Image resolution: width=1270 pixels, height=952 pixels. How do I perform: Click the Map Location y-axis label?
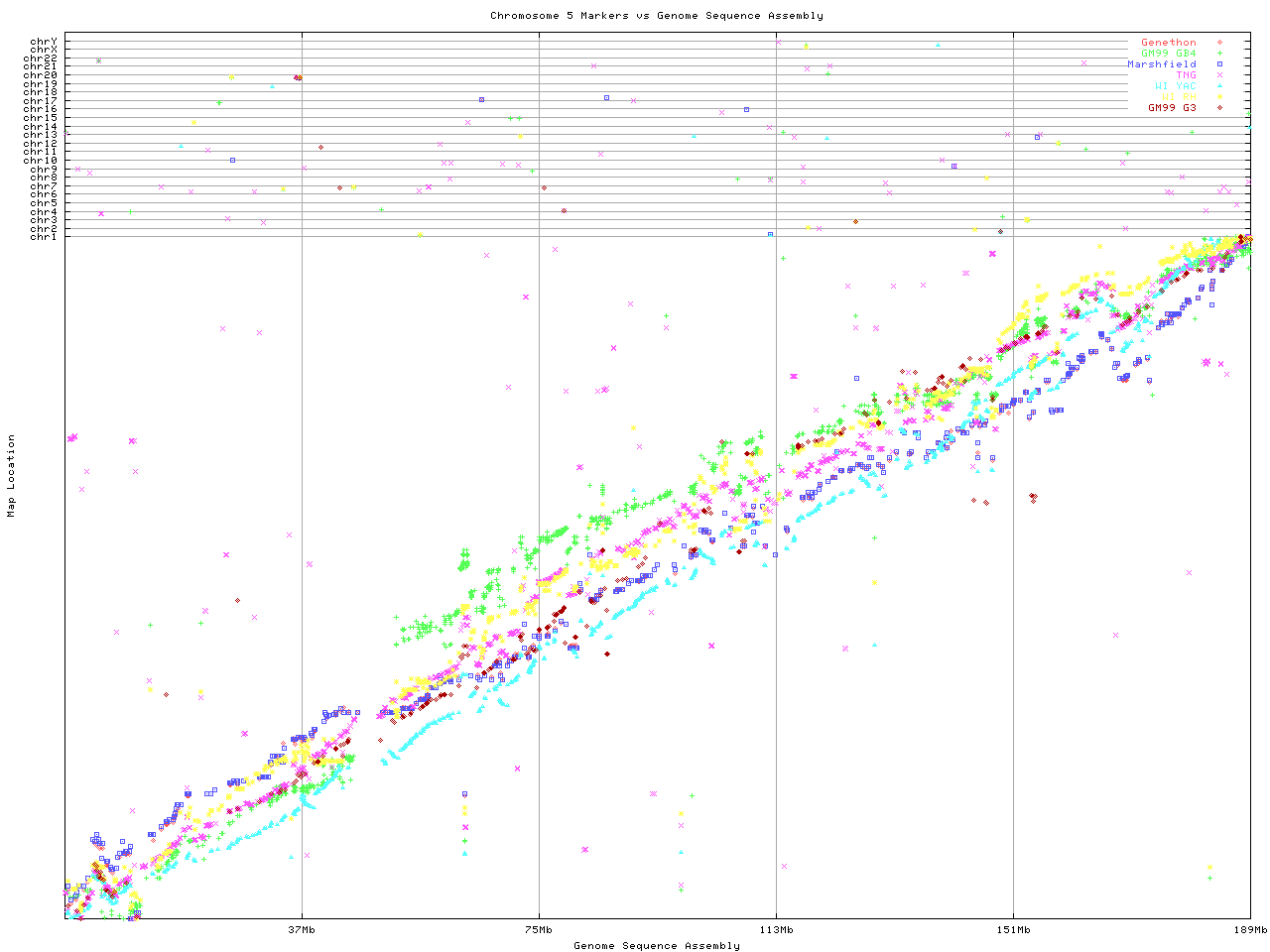(x=12, y=476)
